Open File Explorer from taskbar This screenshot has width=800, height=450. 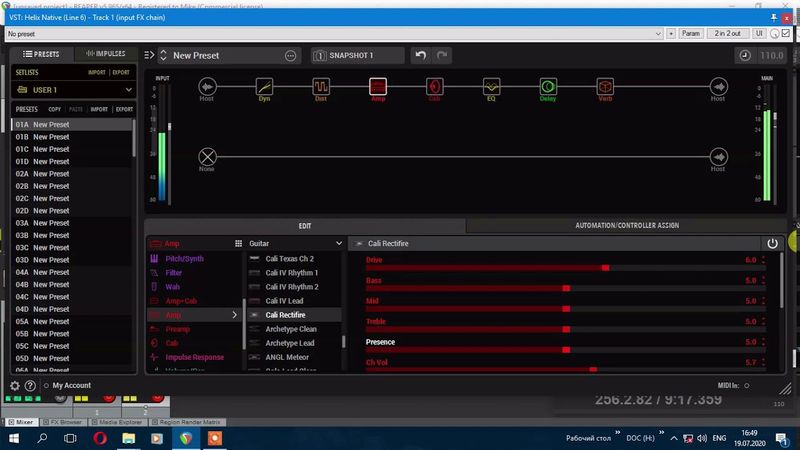(128, 438)
